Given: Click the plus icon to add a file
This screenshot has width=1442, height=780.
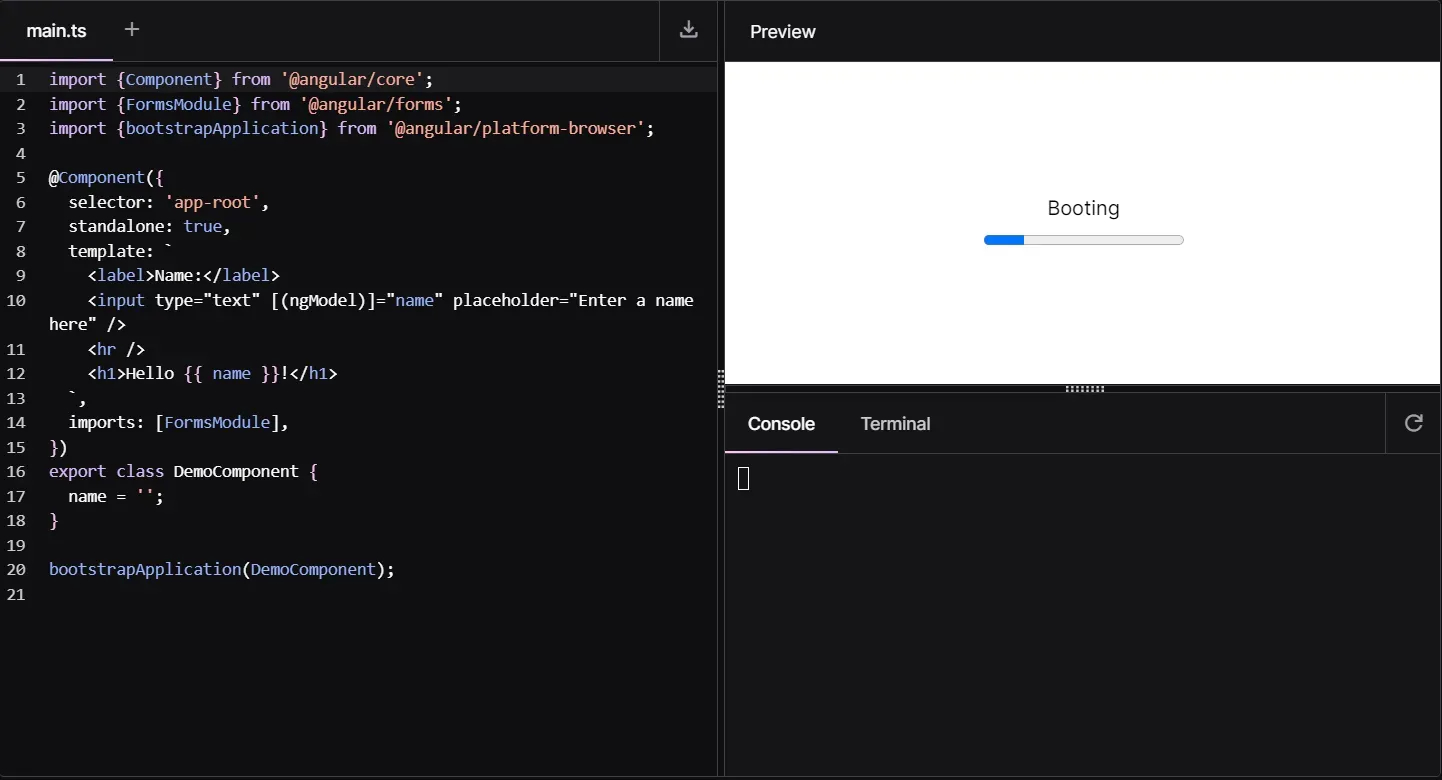Looking at the screenshot, I should tap(132, 30).
